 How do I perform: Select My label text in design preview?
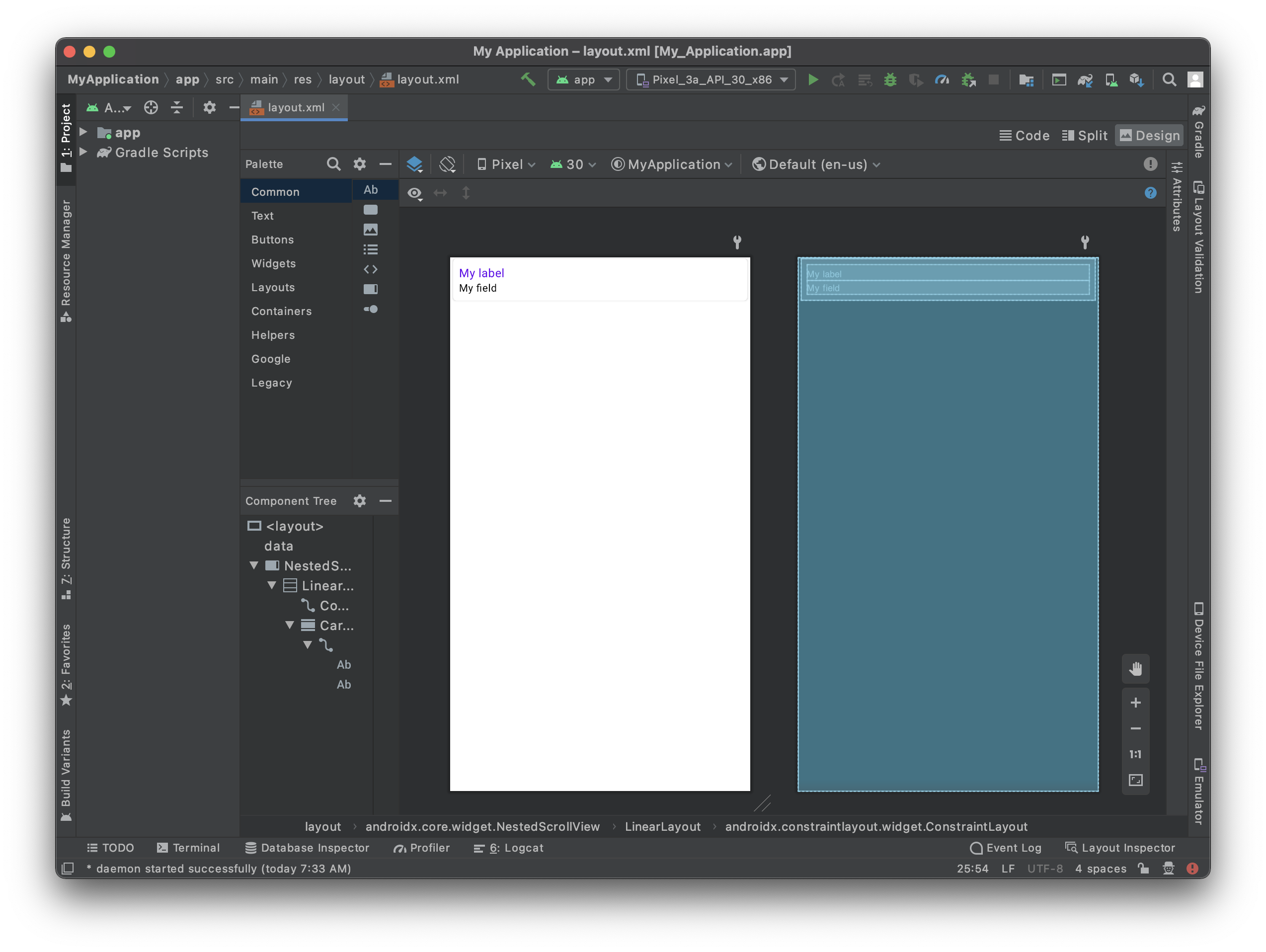481,273
